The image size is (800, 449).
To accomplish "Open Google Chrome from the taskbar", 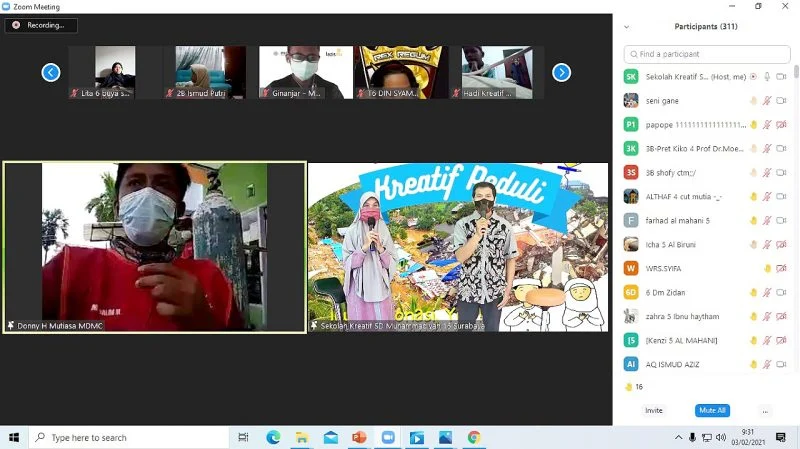I will [x=474, y=437].
